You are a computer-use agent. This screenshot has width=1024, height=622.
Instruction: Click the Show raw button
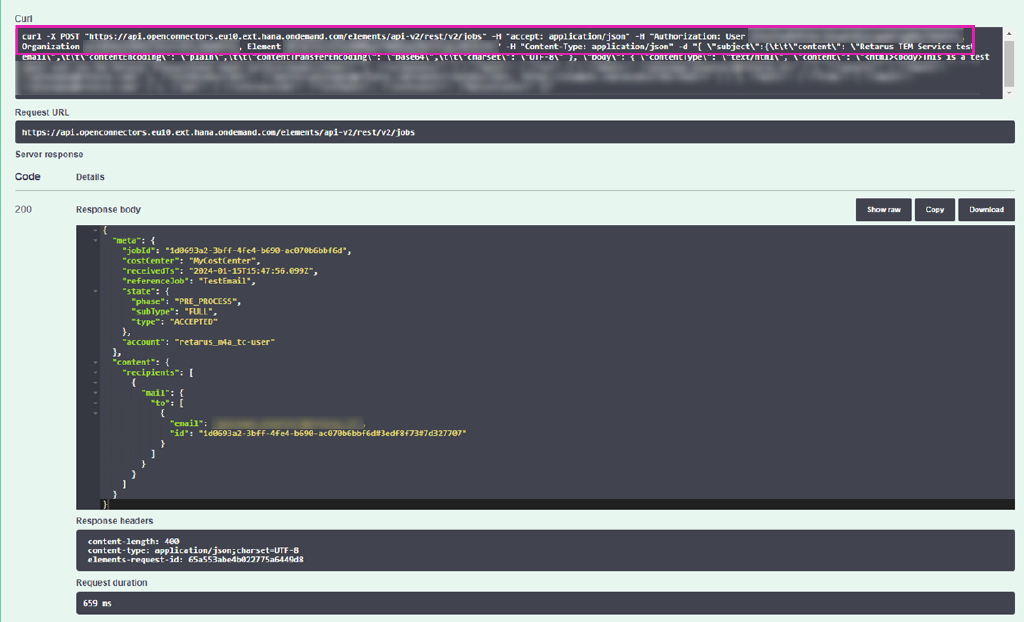click(x=883, y=210)
